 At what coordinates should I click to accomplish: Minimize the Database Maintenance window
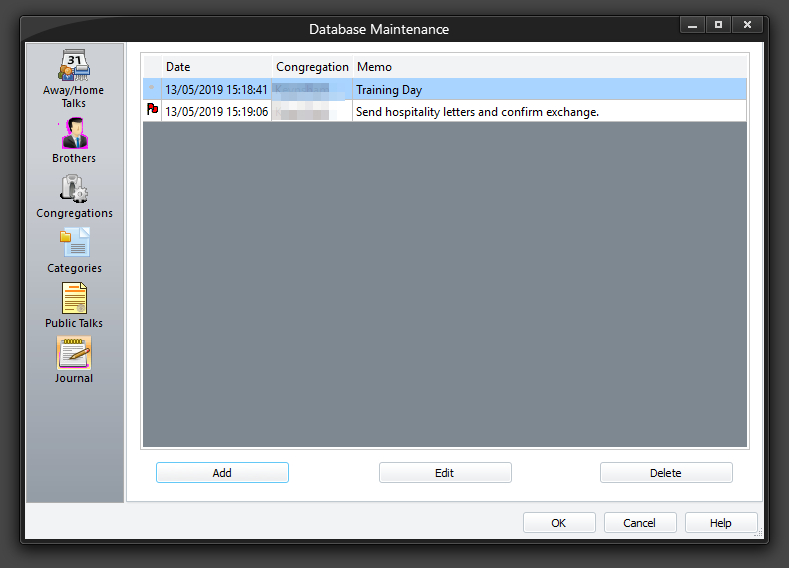692,25
